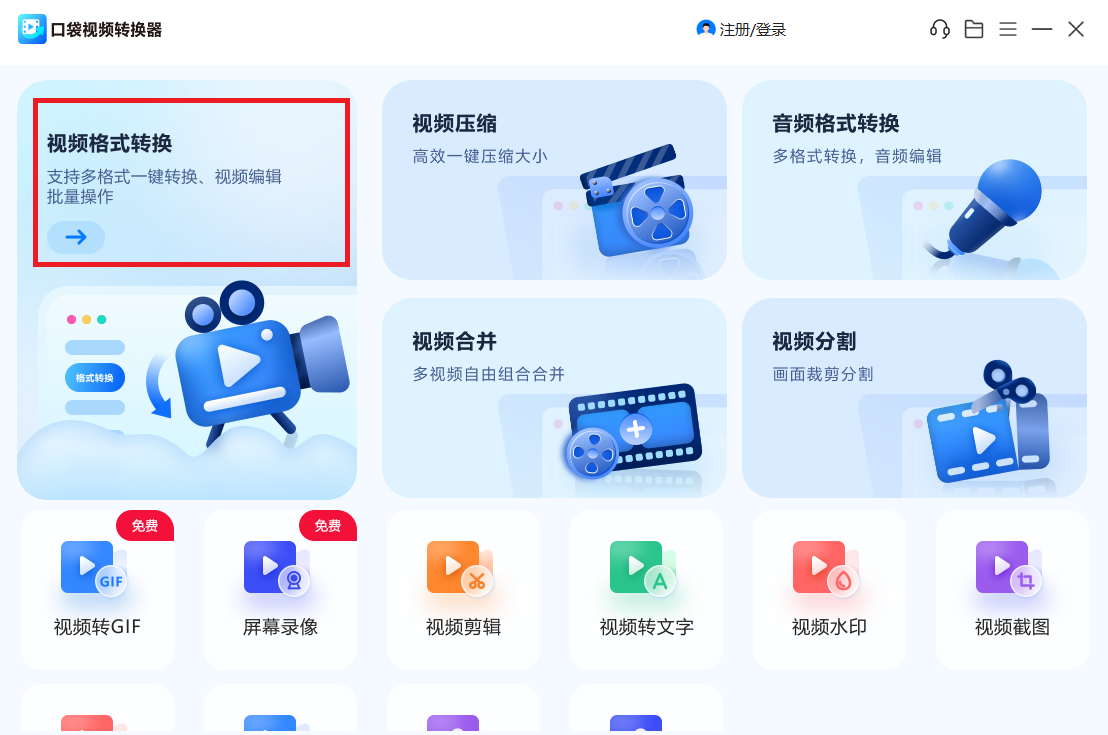Select the 视频截图 snapshot tool
Screen dimensions: 1108x735
1012,590
